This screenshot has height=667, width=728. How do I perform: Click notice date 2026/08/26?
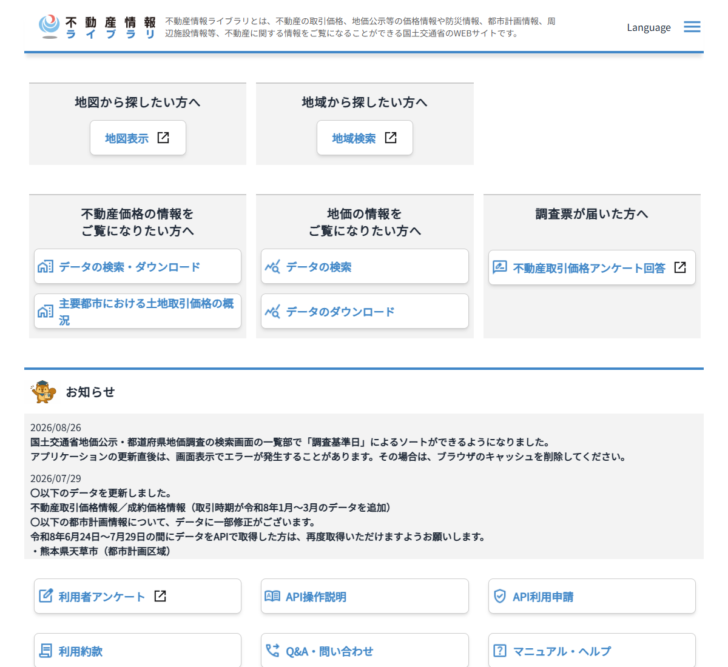56,427
